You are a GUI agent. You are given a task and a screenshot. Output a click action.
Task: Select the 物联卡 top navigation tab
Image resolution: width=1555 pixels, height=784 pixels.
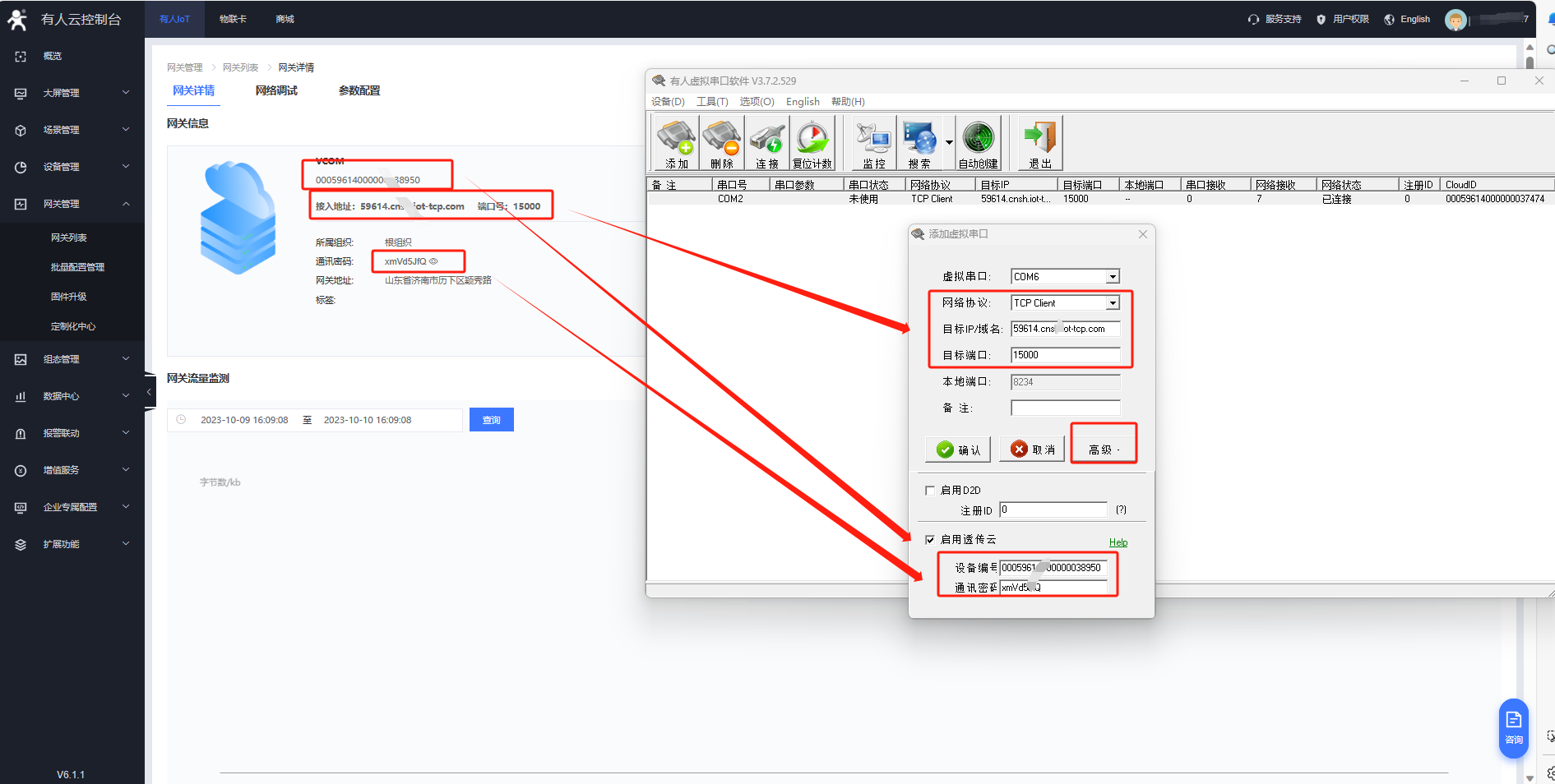[233, 19]
